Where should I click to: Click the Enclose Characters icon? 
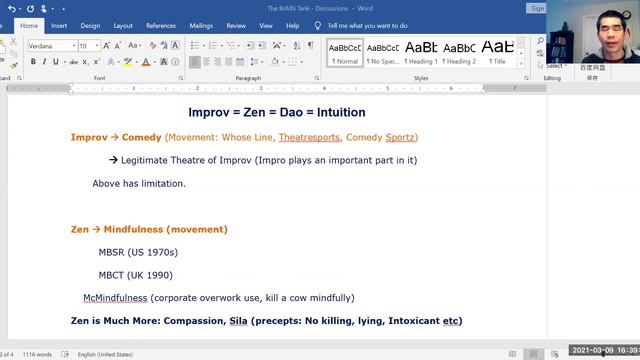pos(175,62)
